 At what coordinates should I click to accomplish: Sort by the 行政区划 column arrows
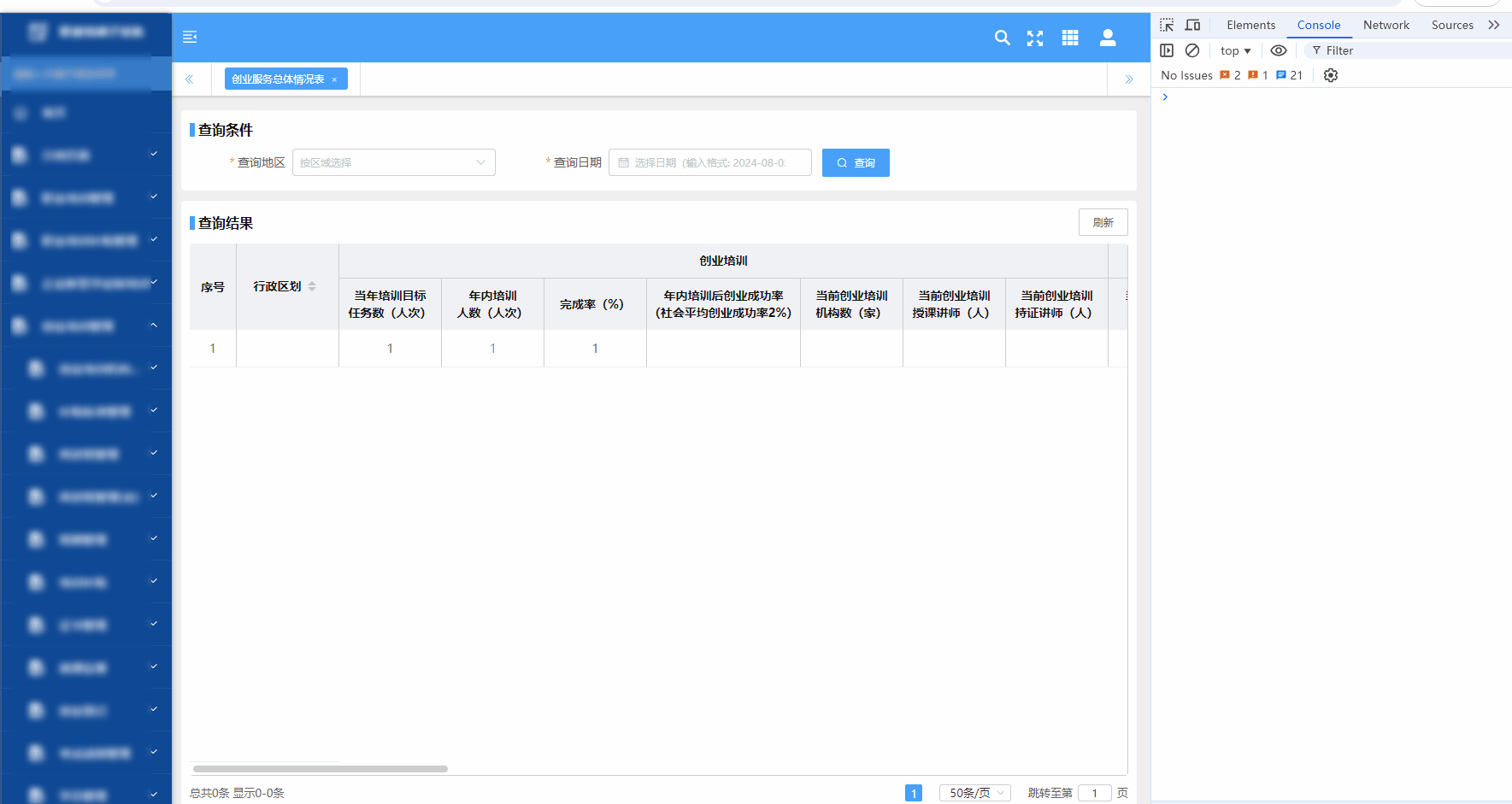coord(312,286)
